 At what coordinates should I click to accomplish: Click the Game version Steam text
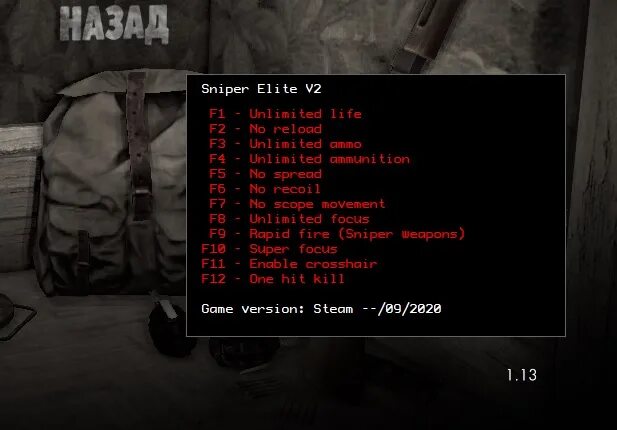point(321,309)
